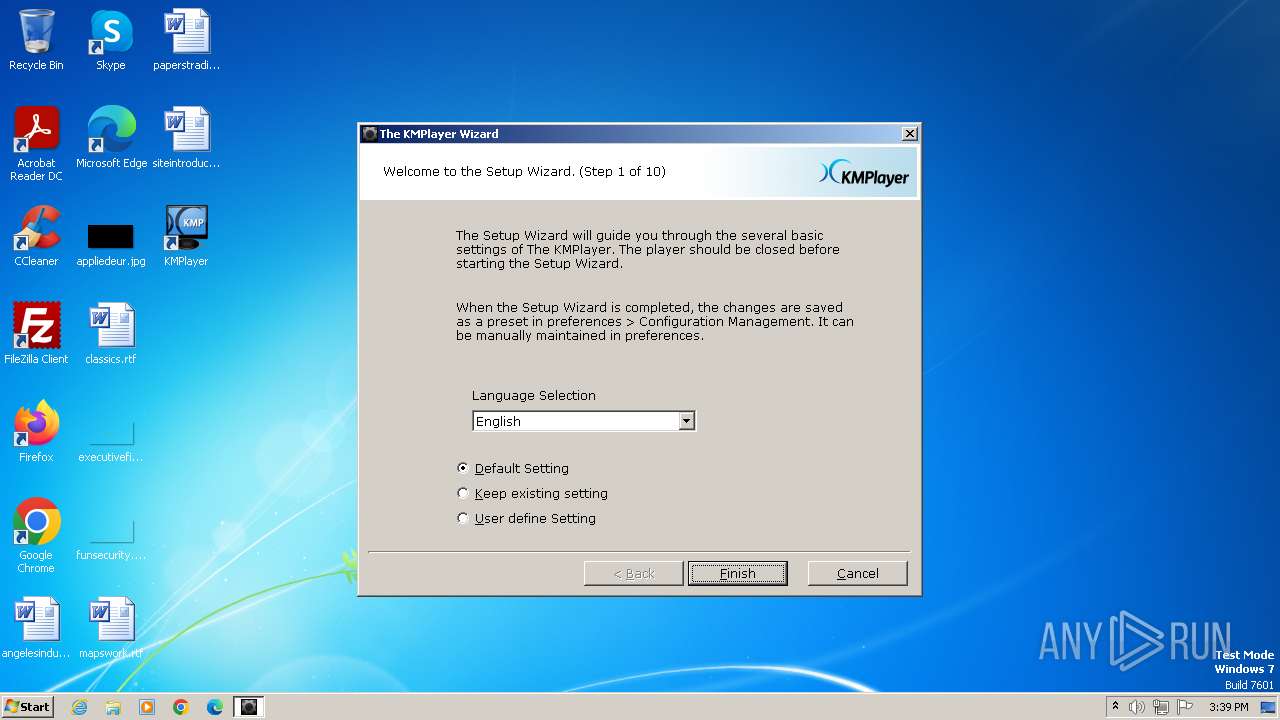Click the KMPlayer logo in wizard header
The width and height of the screenshot is (1280, 720).
tap(864, 173)
